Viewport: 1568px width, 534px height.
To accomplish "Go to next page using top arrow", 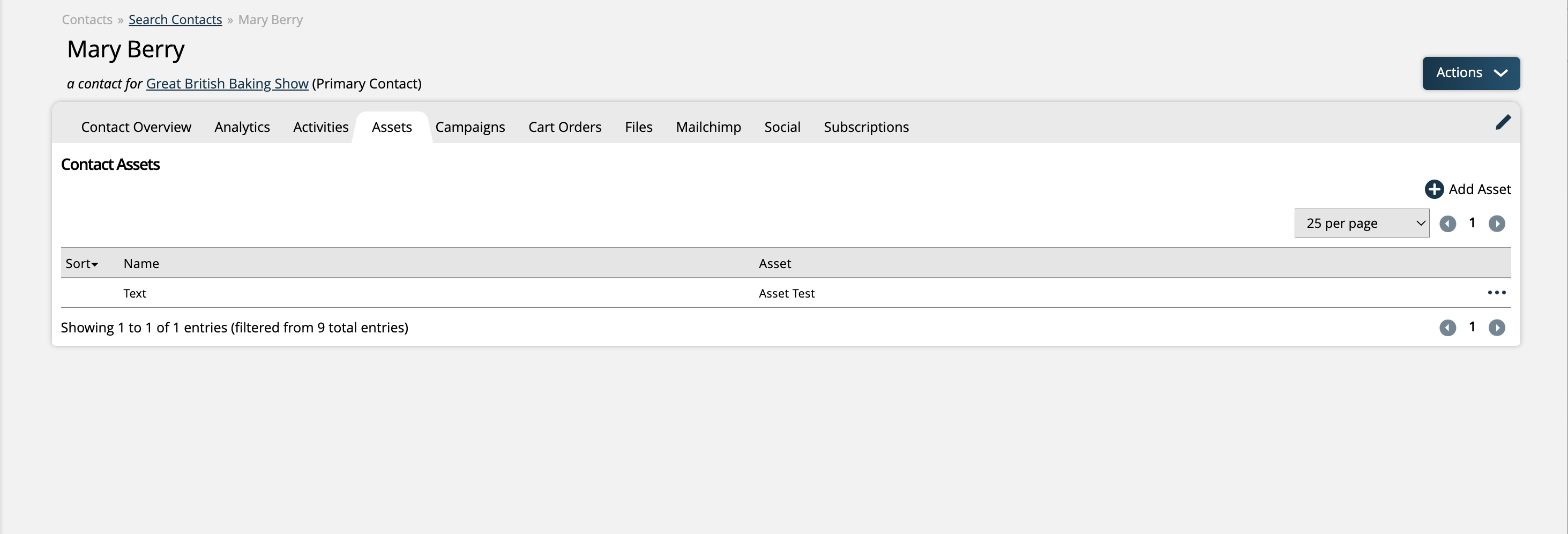I will coord(1496,224).
